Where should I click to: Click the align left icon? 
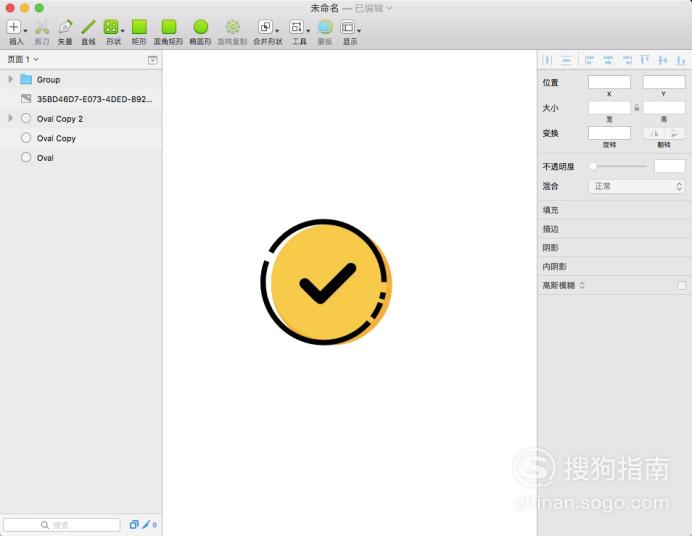[589, 60]
